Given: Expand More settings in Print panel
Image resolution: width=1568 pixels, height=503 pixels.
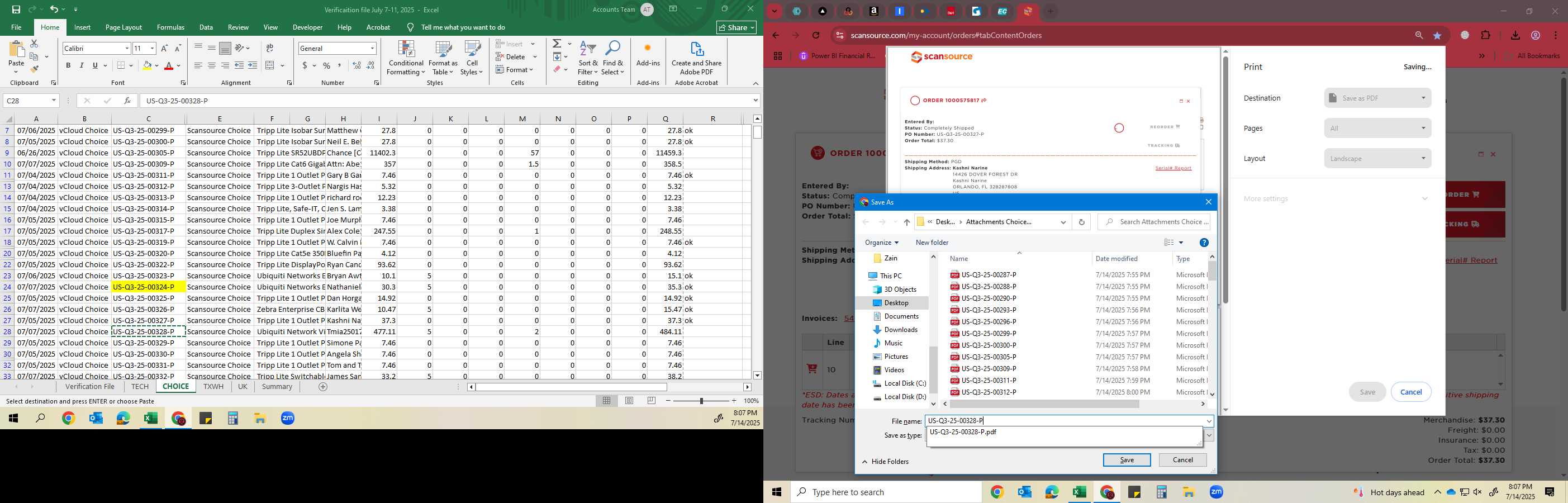Looking at the screenshot, I should click(x=1336, y=198).
